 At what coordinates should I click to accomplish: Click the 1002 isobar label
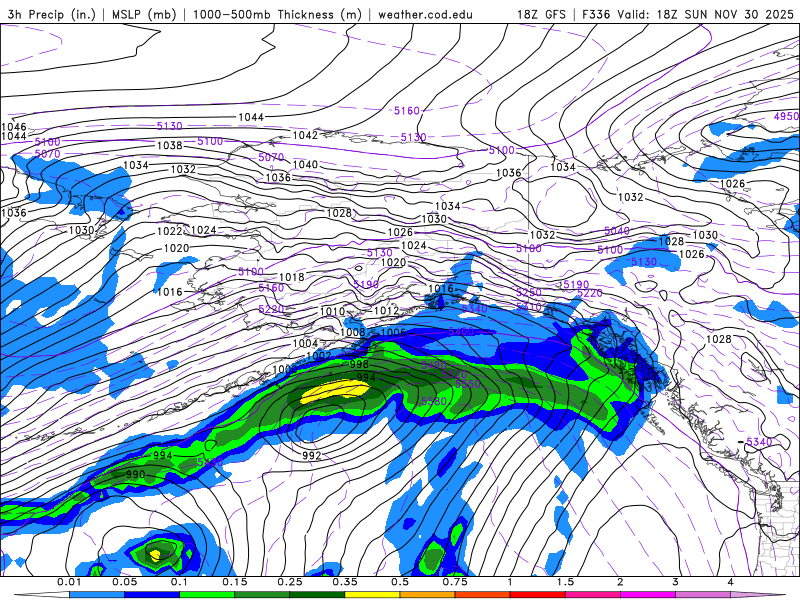coord(319,356)
